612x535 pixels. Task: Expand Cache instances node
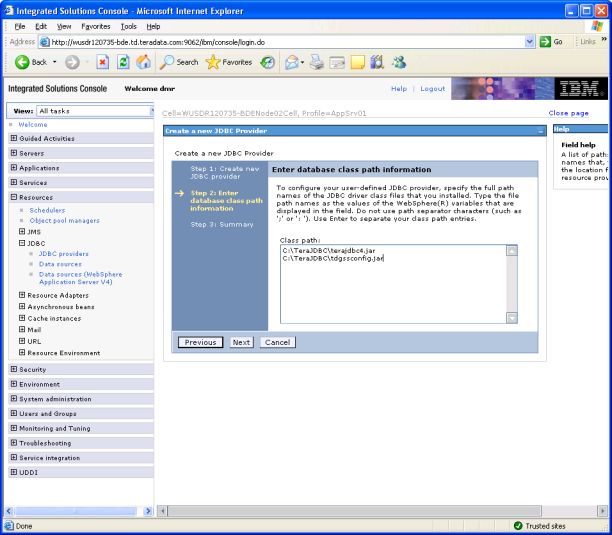tap(22, 318)
